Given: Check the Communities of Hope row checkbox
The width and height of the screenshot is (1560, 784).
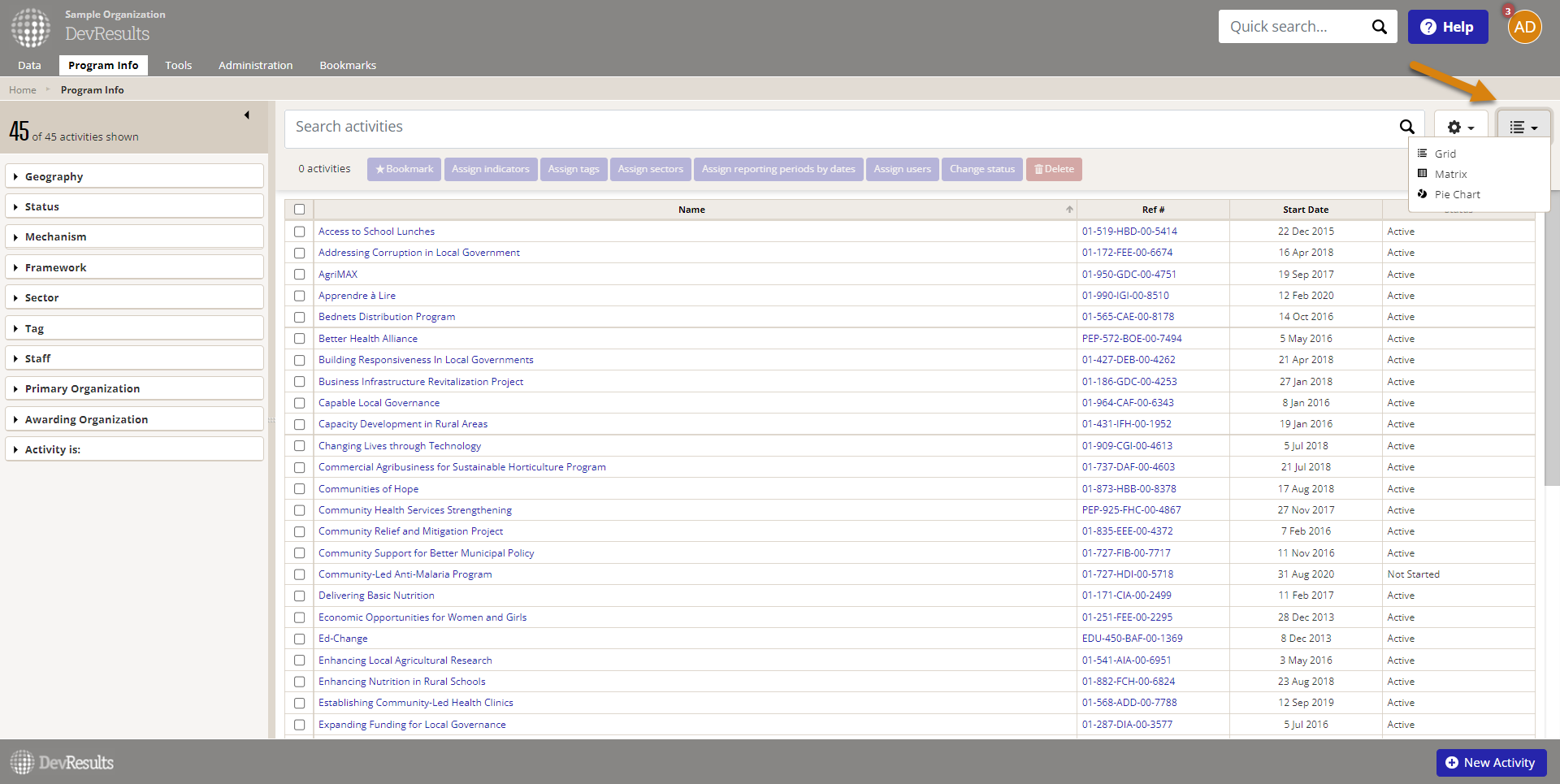Looking at the screenshot, I should pos(299,489).
